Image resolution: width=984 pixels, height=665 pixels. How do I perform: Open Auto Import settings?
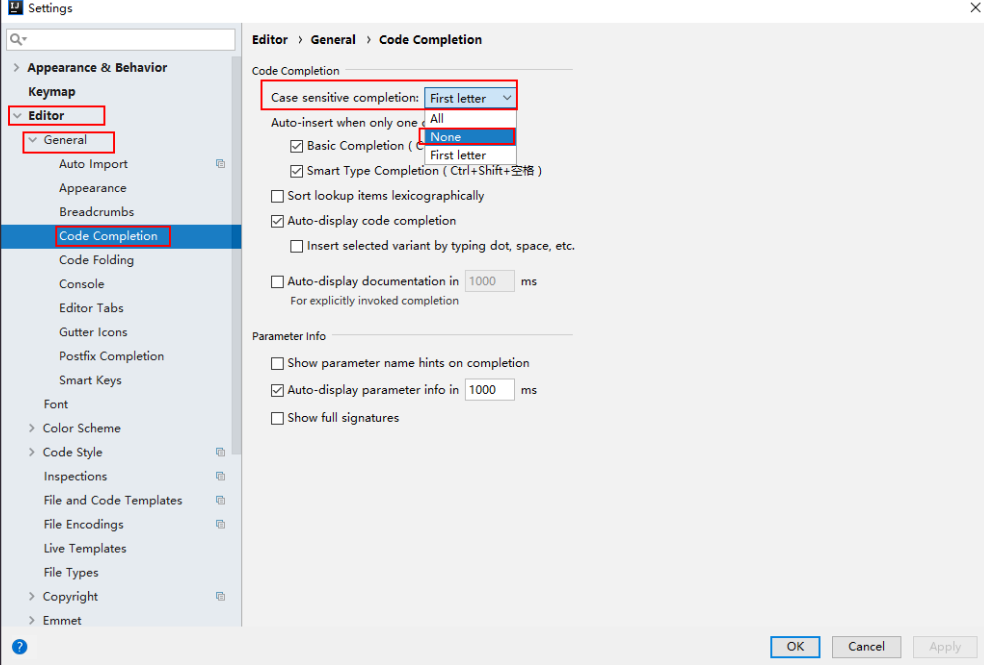pos(94,164)
